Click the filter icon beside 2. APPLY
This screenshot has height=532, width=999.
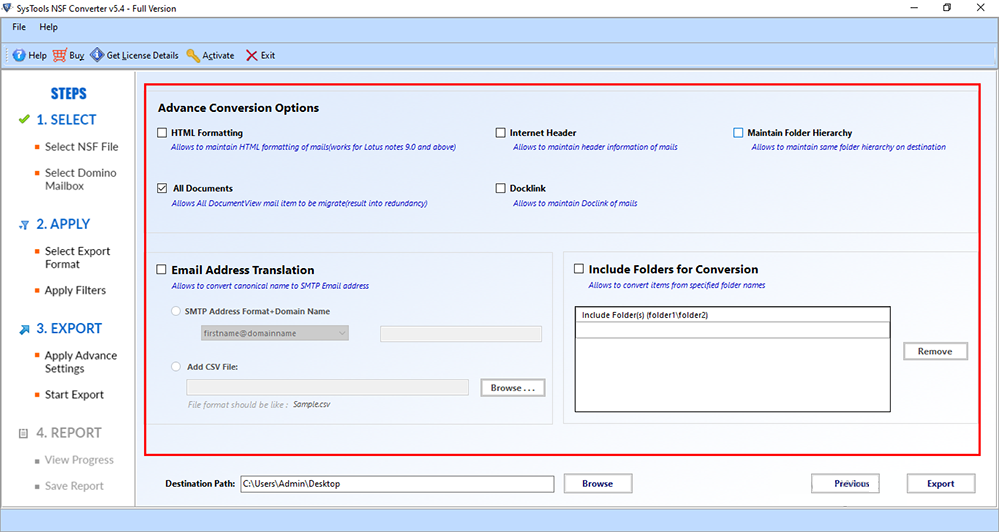pyautogui.click(x=24, y=225)
